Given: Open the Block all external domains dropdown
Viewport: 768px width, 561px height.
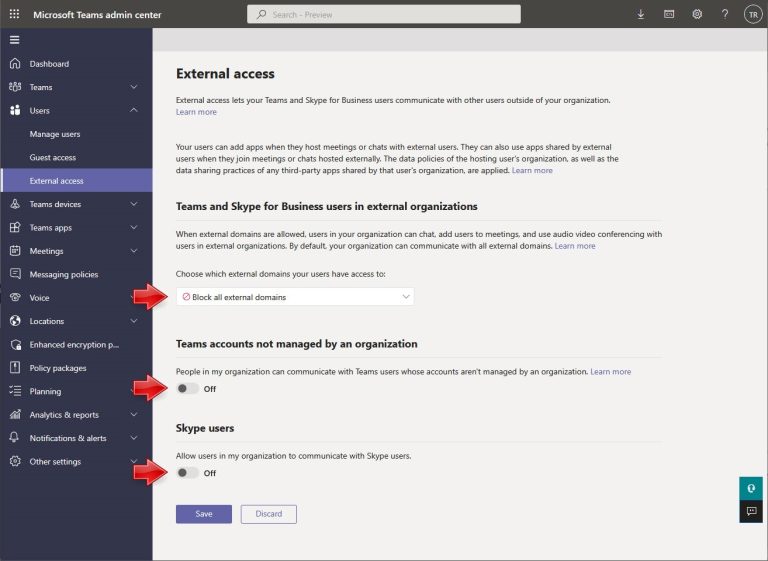Looking at the screenshot, I should pyautogui.click(x=295, y=297).
